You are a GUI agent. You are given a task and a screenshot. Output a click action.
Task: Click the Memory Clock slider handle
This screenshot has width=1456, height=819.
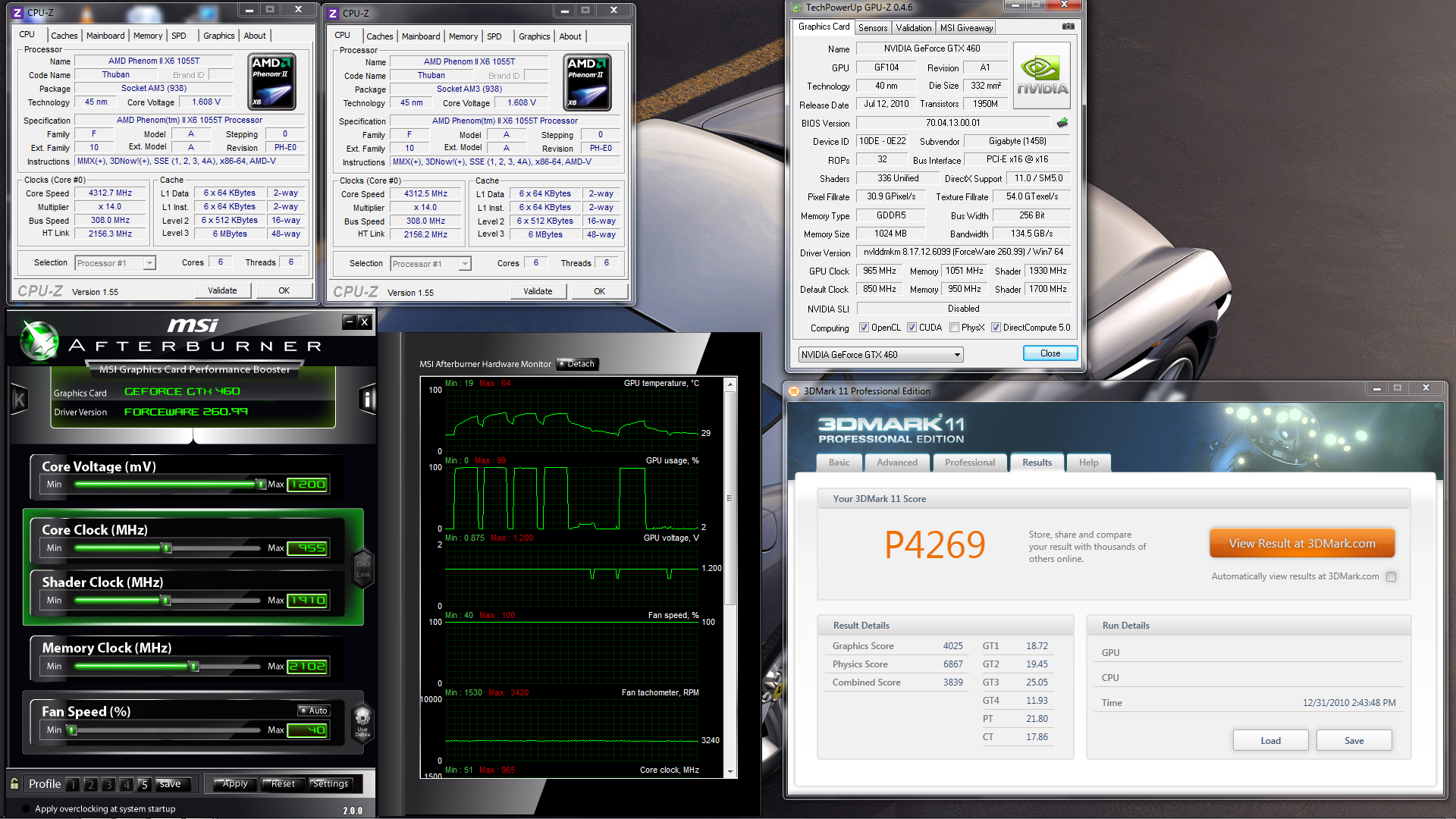point(193,667)
